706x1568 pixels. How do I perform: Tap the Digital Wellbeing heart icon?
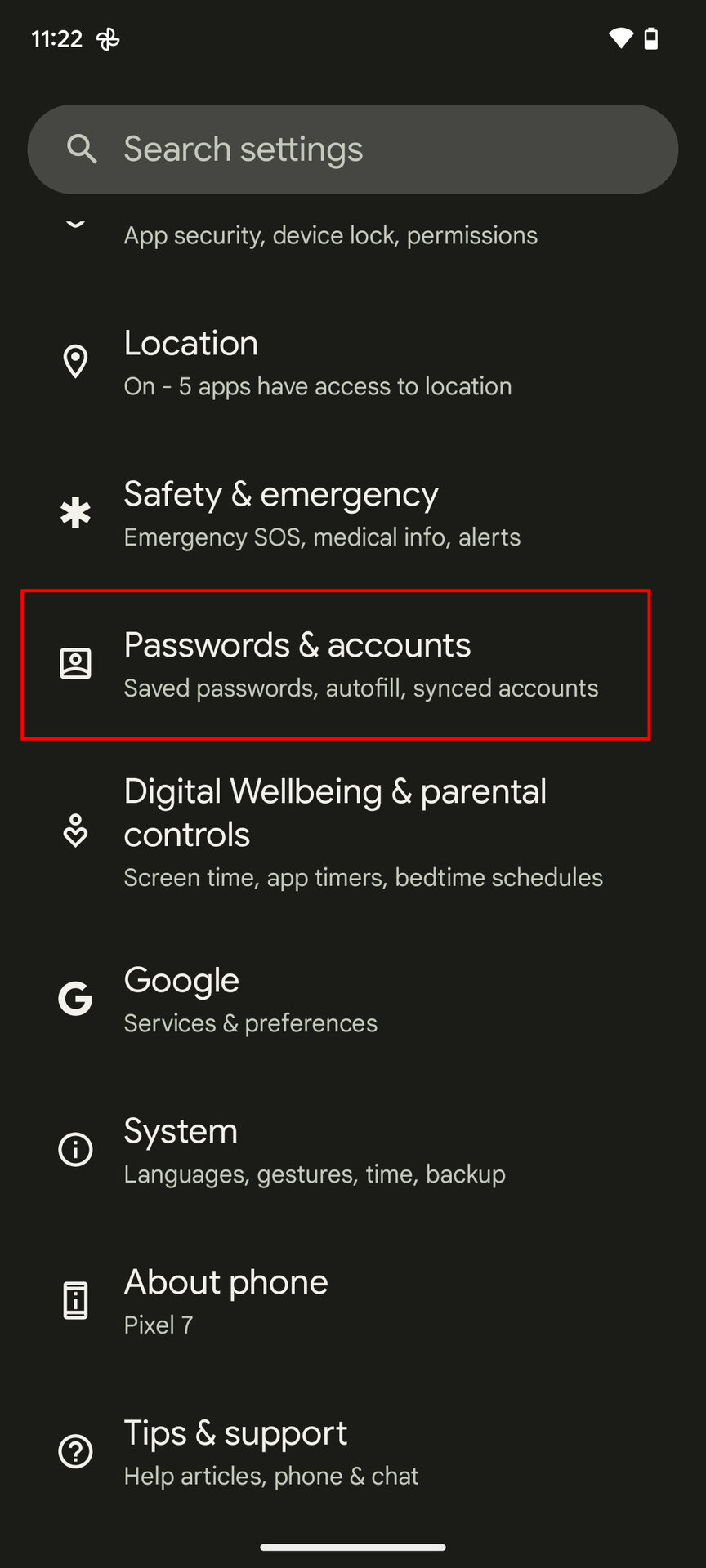pos(75,831)
